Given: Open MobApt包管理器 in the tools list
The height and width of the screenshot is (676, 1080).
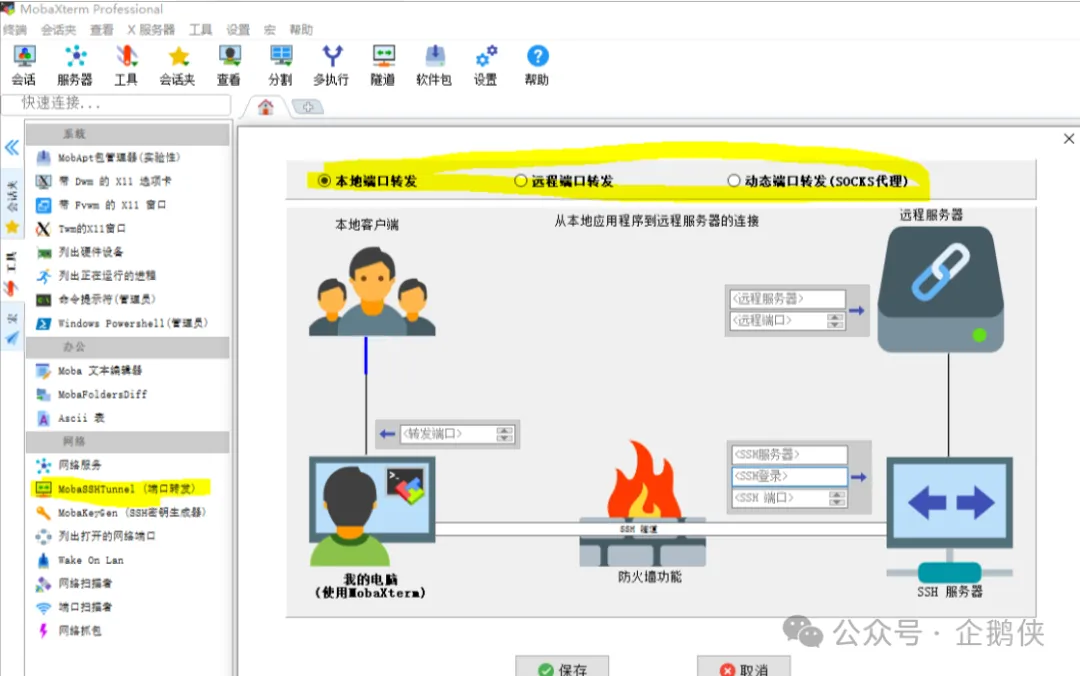Looking at the screenshot, I should click(x=108, y=158).
